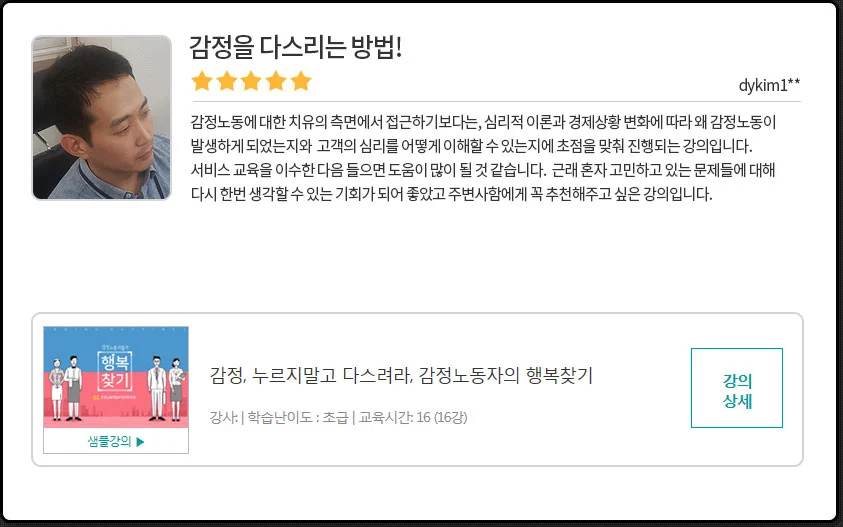Click the second rating star
This screenshot has height=527, width=843.
pos(226,81)
